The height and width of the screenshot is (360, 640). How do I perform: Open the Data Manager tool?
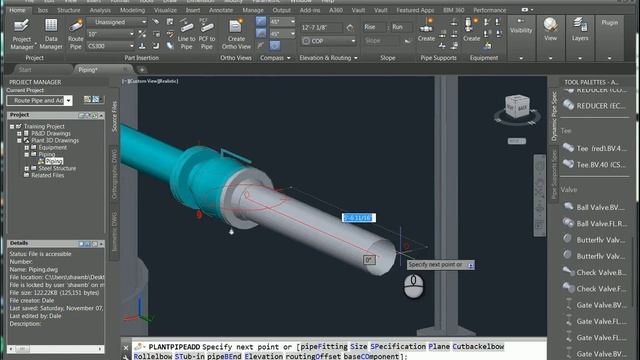(51, 34)
